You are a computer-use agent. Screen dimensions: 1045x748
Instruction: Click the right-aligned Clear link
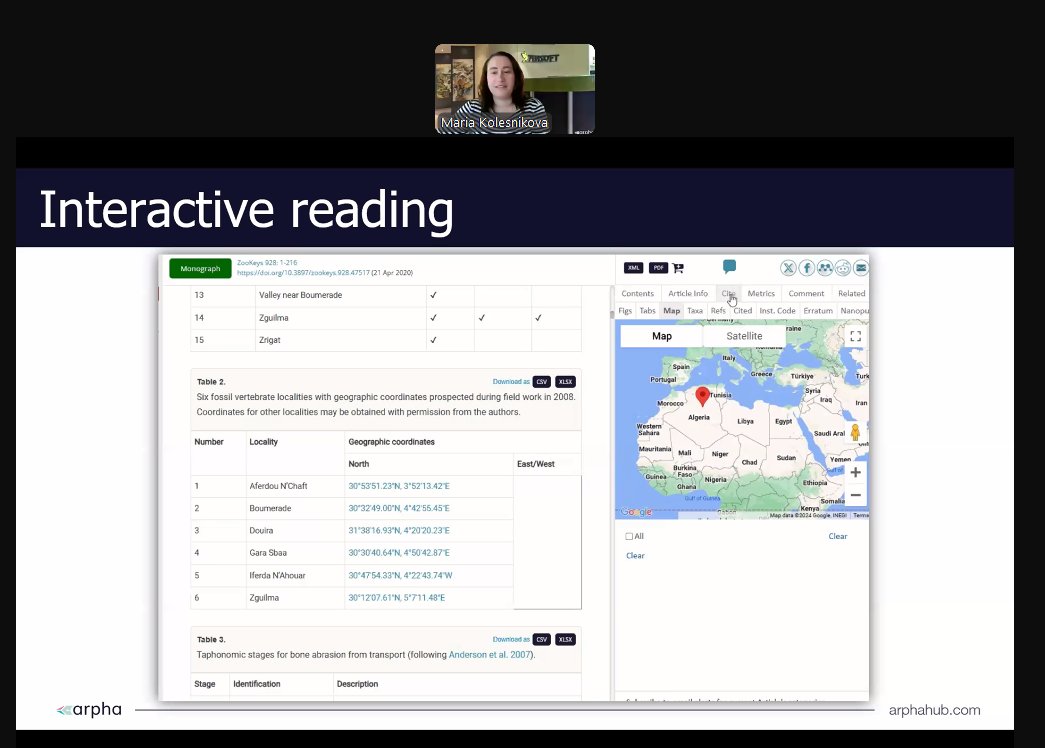tap(838, 536)
